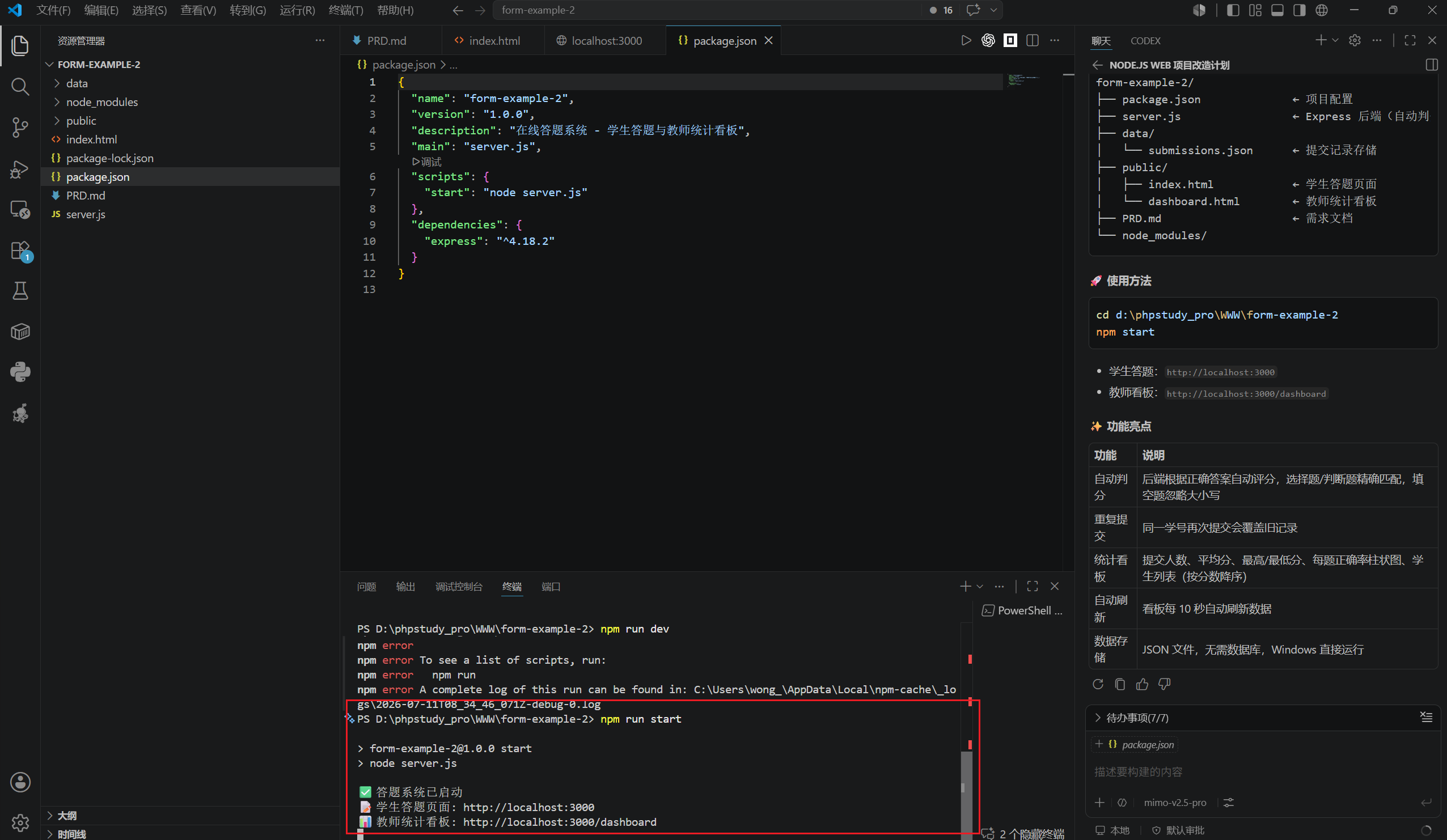
Task: Open http://localhost:3000/dashboard link in chat
Action: 1246,394
